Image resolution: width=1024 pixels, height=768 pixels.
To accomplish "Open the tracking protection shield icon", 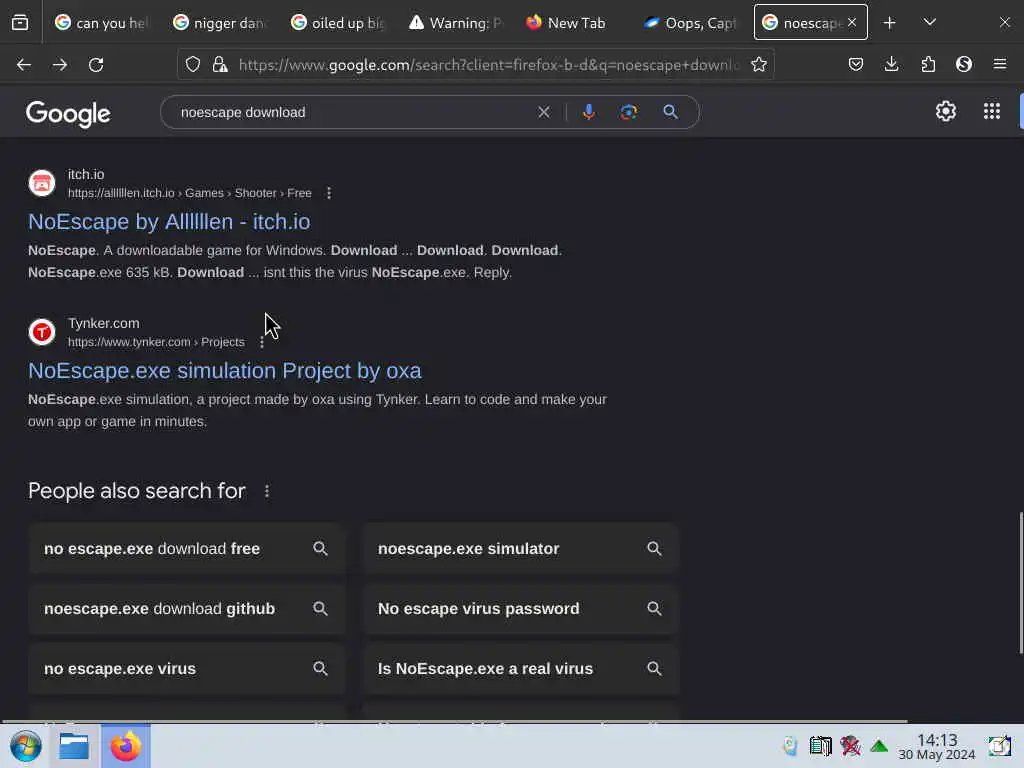I will [193, 64].
